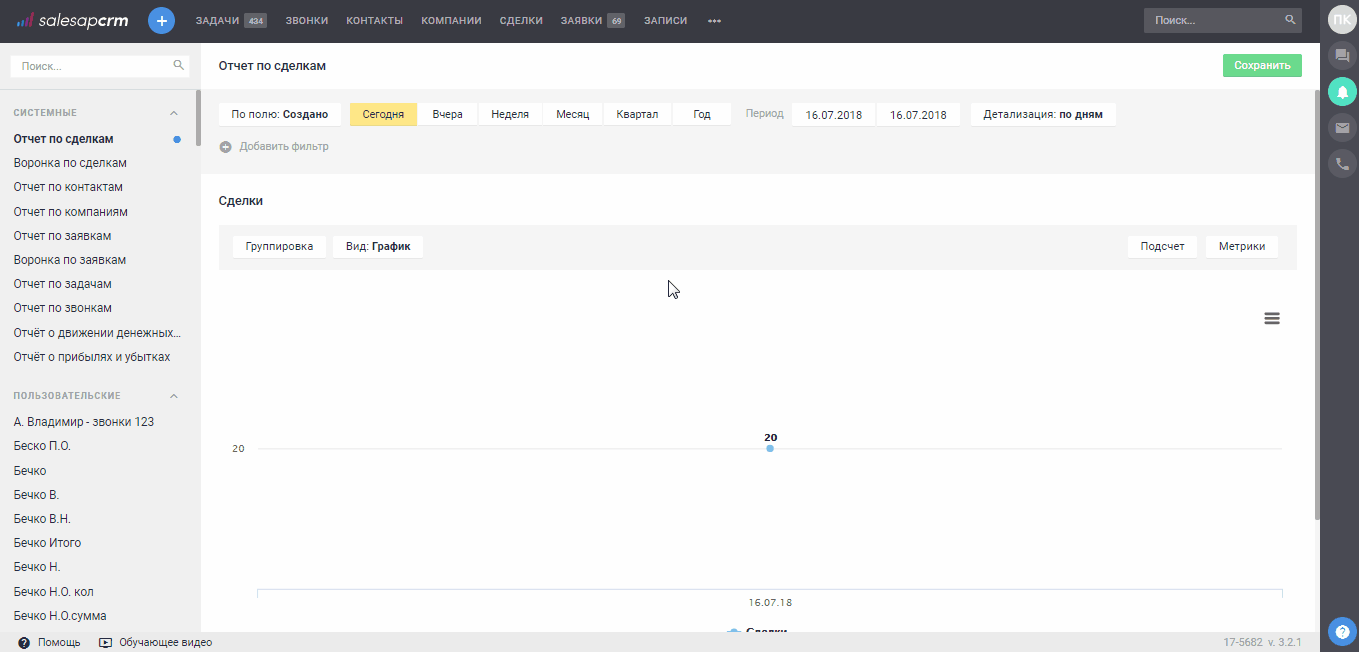Click the blue plus create button
Image resolution: width=1359 pixels, height=652 pixels.
pos(161,20)
